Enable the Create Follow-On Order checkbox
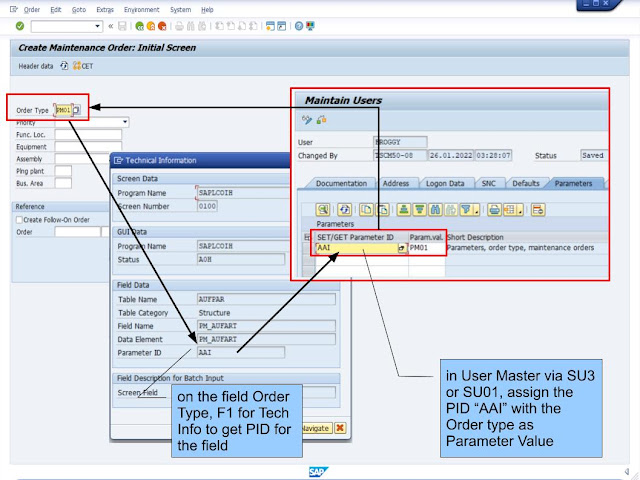Viewport: 640px width, 480px height. (x=19, y=220)
